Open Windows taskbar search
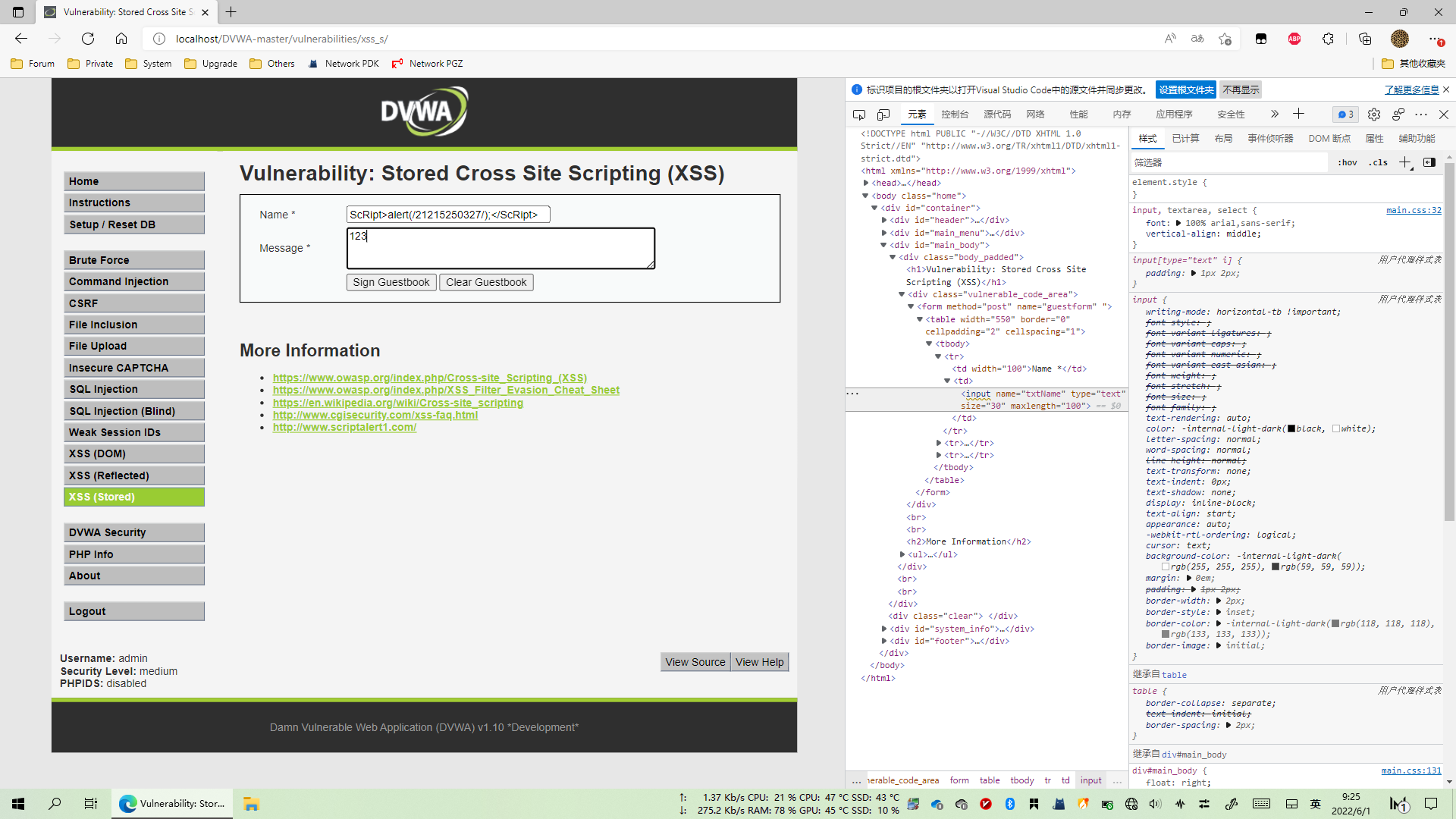1456x819 pixels. pyautogui.click(x=55, y=804)
